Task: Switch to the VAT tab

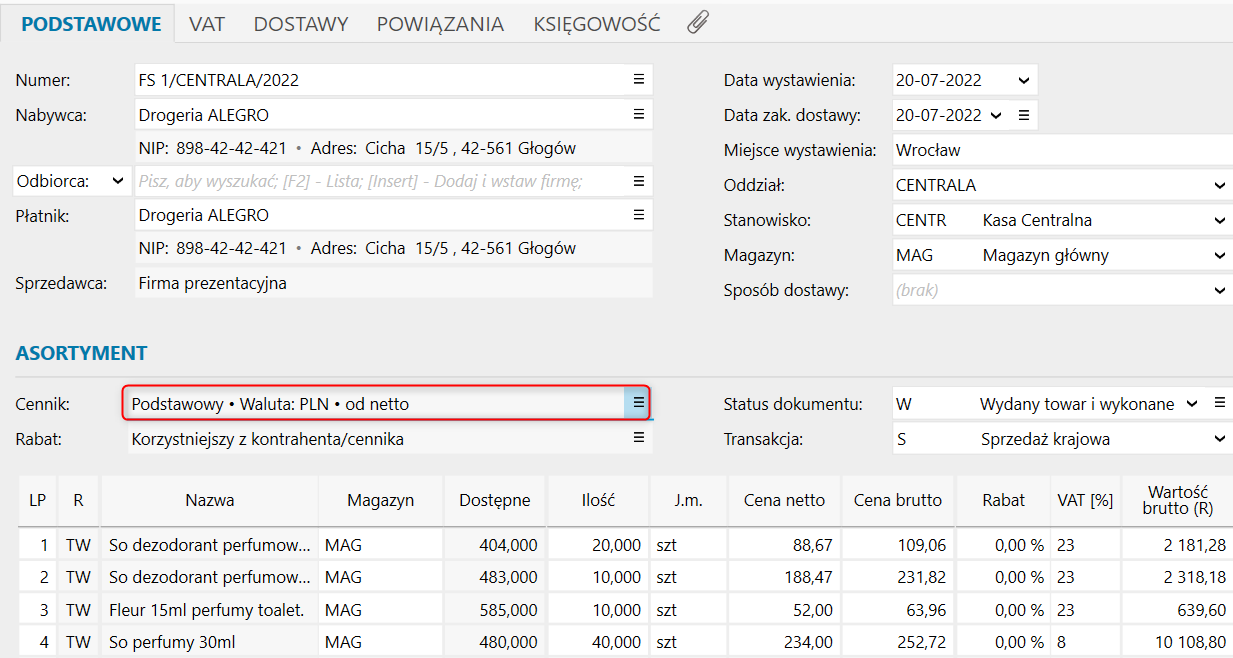Action: [x=207, y=24]
